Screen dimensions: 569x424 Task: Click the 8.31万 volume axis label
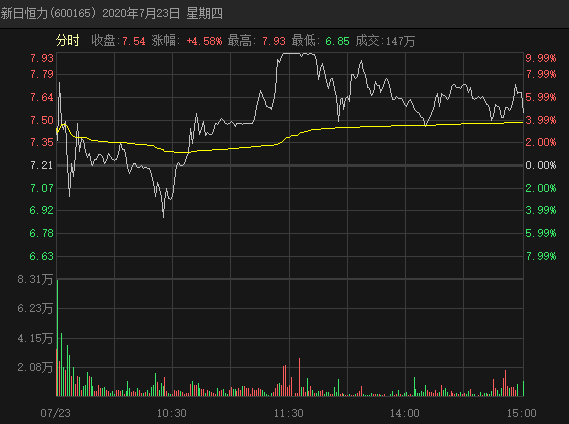pos(35,280)
